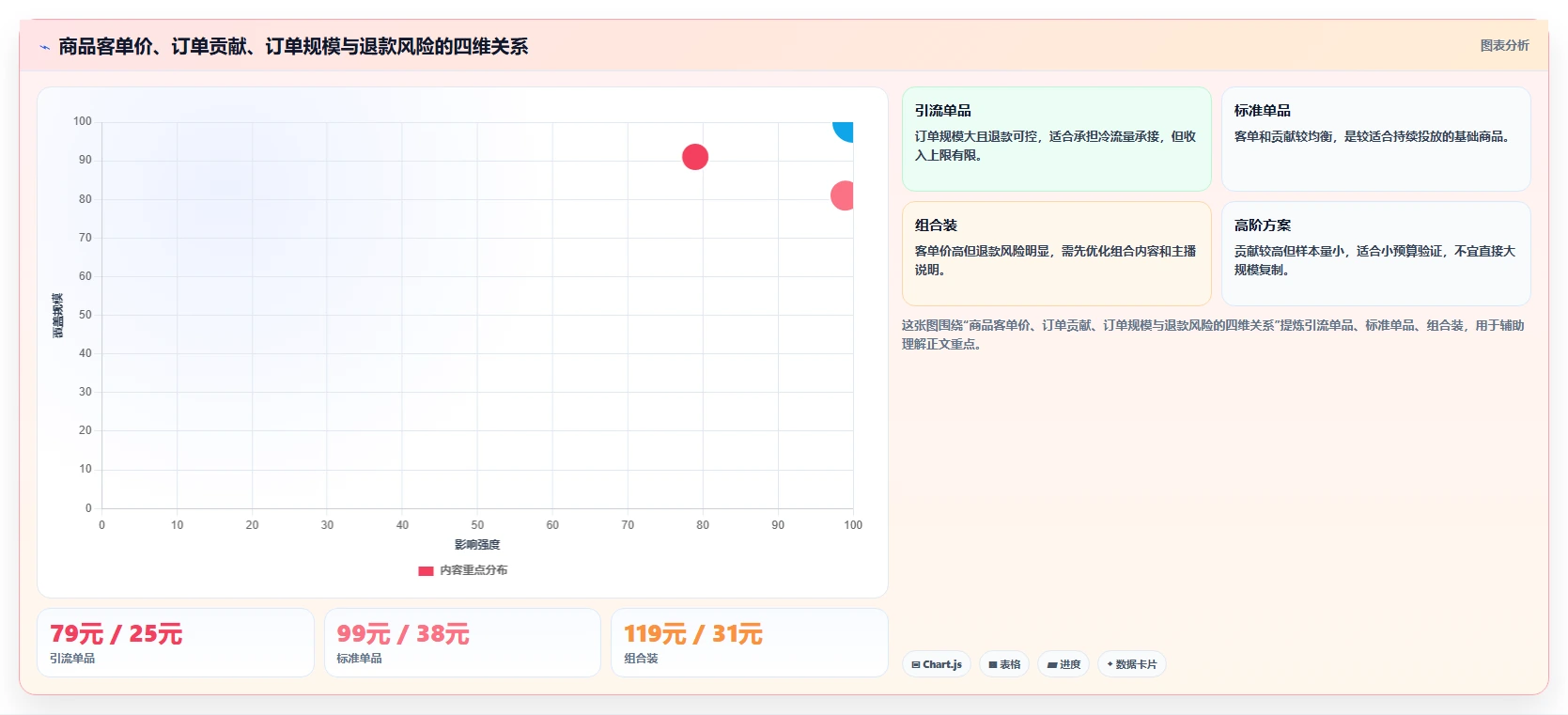Select the 引流单品 insight card
1568x715 pixels.
tap(1057, 139)
